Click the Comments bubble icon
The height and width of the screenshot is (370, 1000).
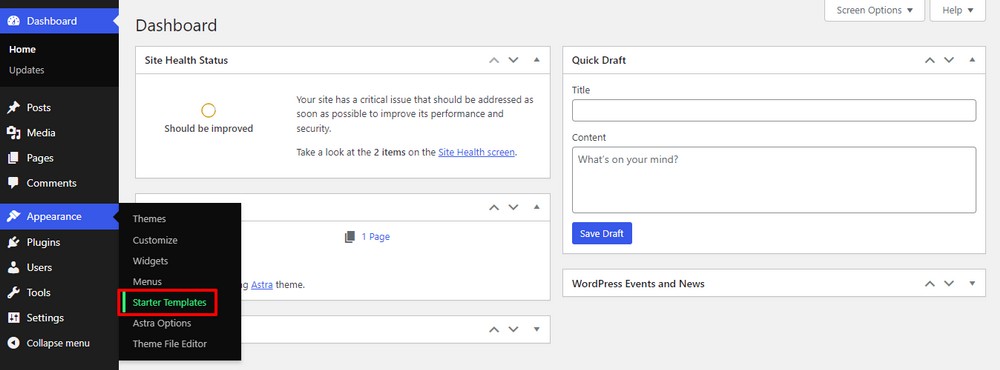[x=13, y=183]
